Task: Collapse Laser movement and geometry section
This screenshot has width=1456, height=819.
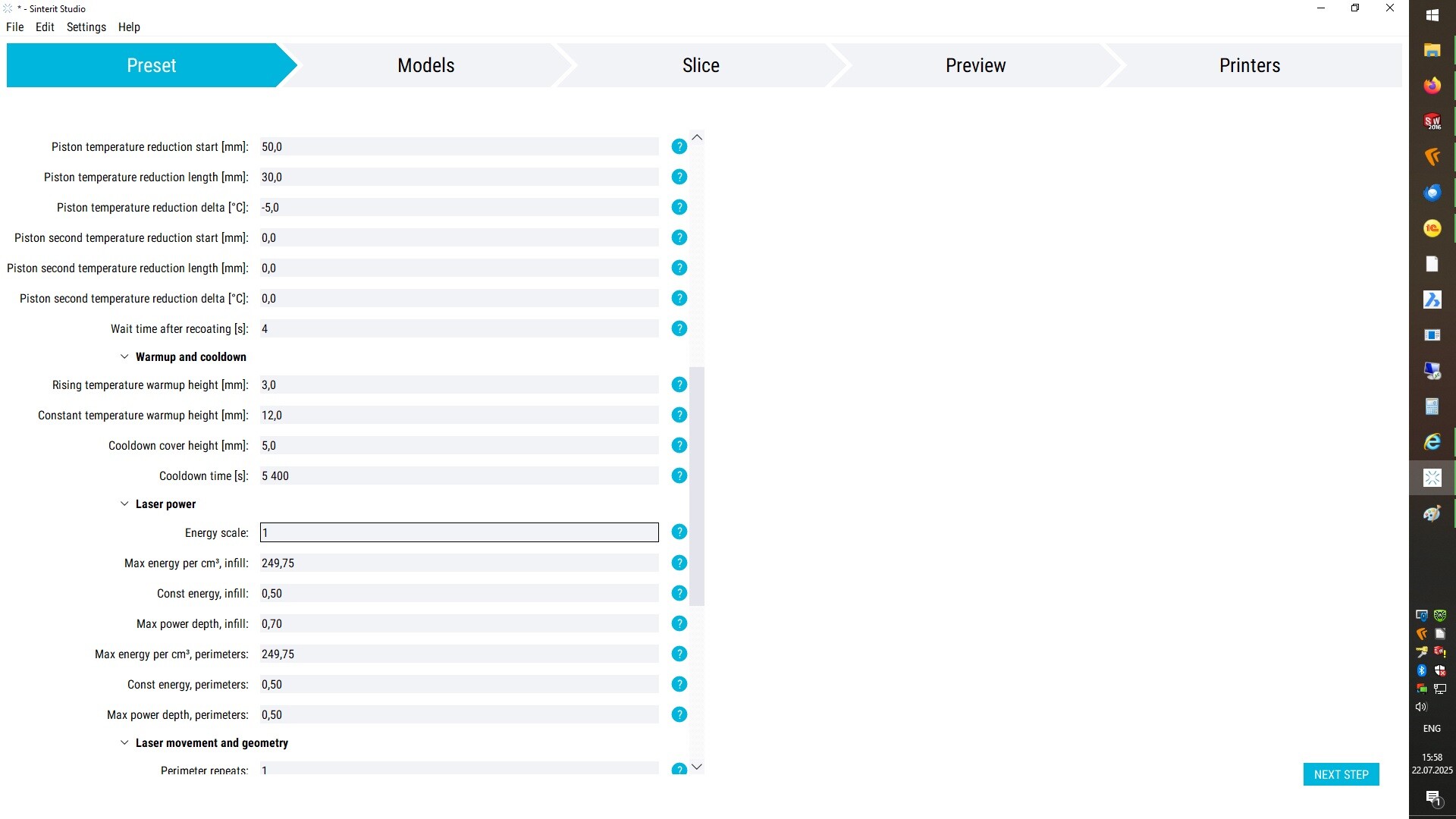Action: 124,742
